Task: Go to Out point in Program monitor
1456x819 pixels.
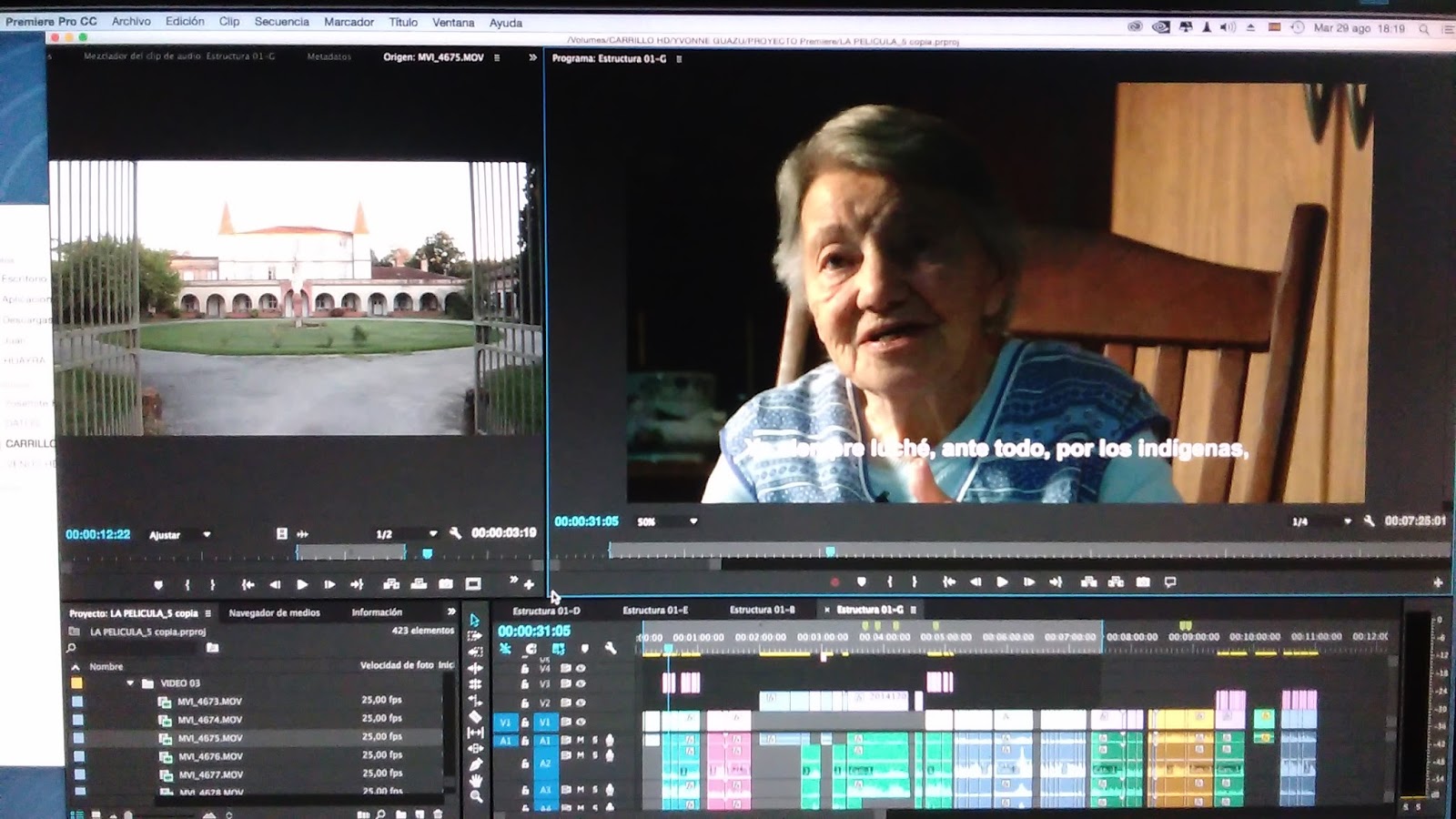Action: click(x=1056, y=582)
